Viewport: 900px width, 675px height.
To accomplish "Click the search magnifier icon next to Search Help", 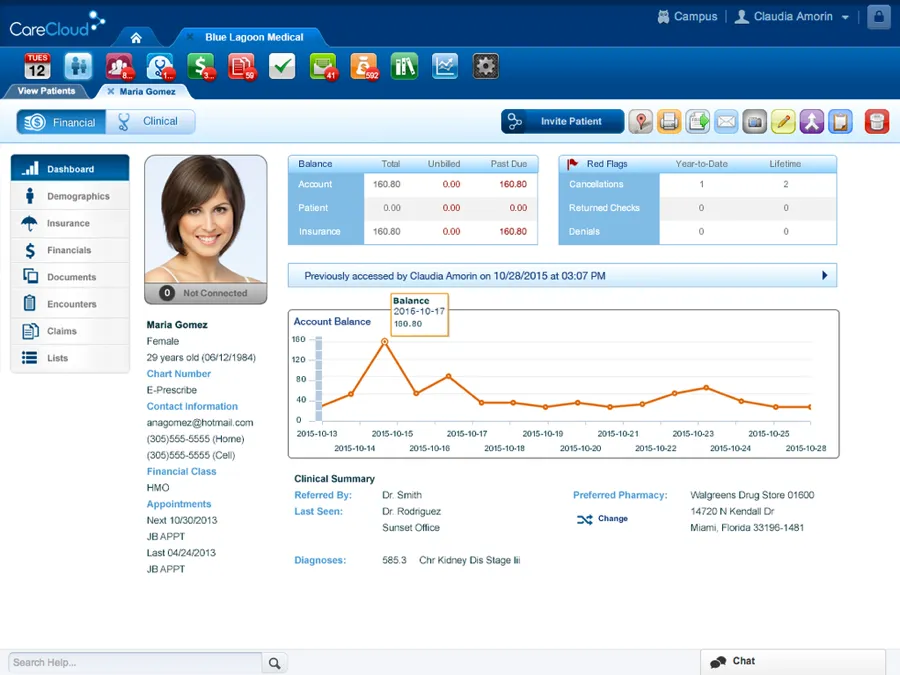I will click(274, 663).
